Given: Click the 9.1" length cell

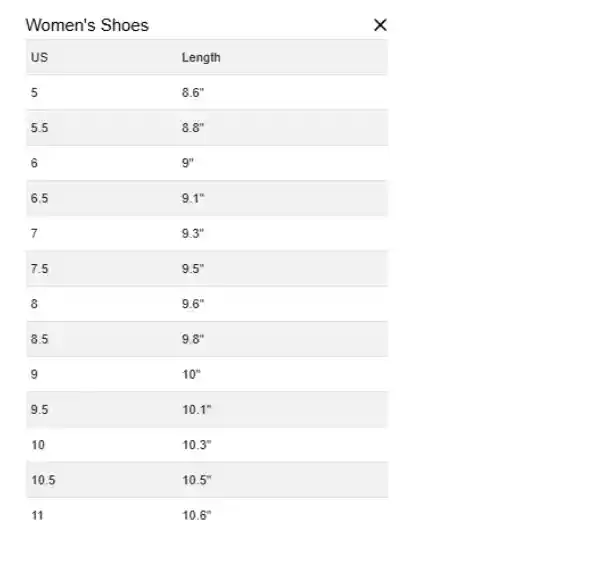Looking at the screenshot, I should pyautogui.click(x=193, y=198).
